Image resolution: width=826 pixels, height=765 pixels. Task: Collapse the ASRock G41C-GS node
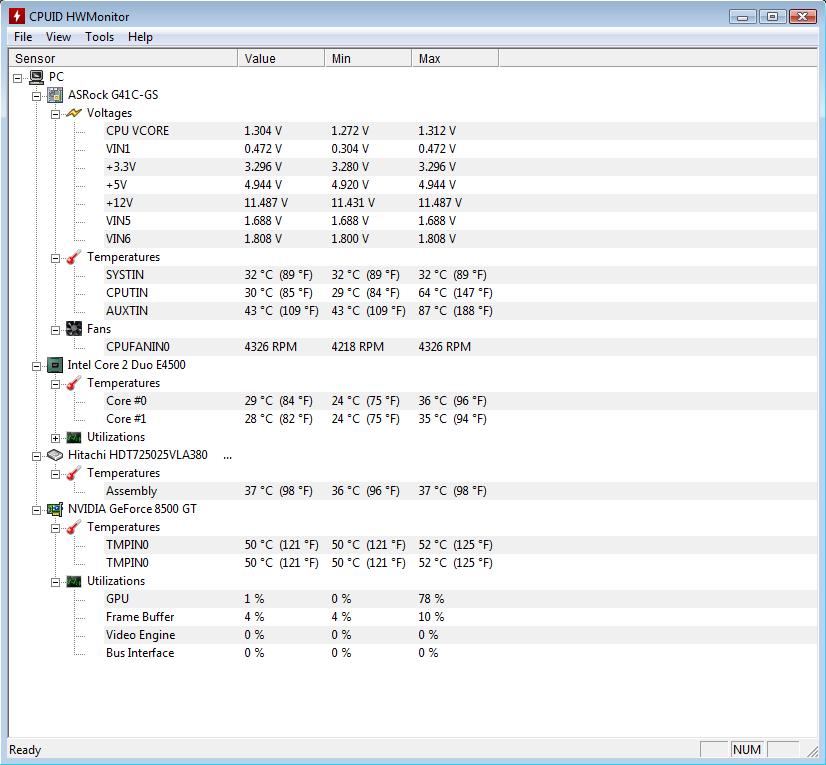tap(36, 96)
